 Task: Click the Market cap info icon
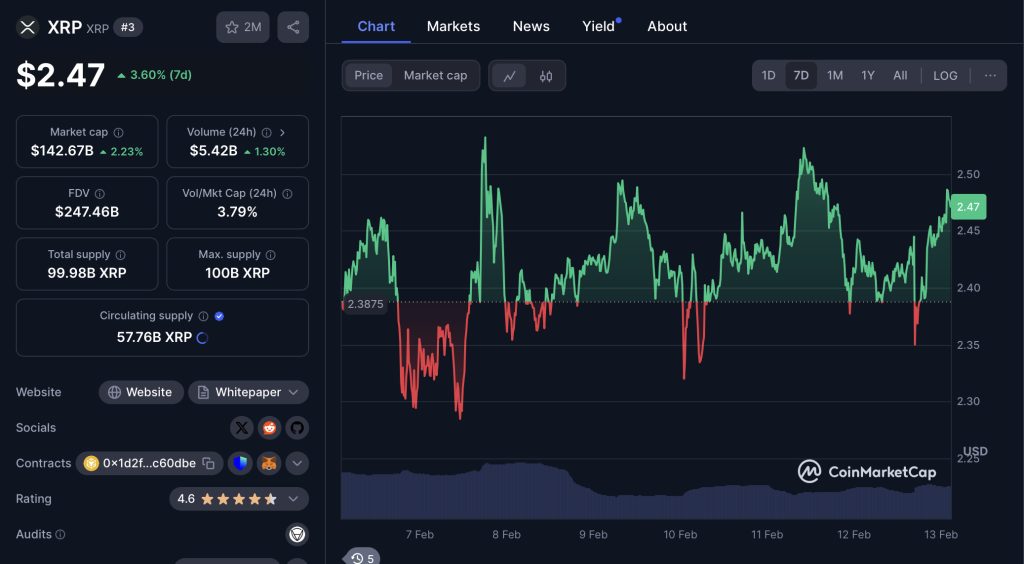click(x=118, y=133)
